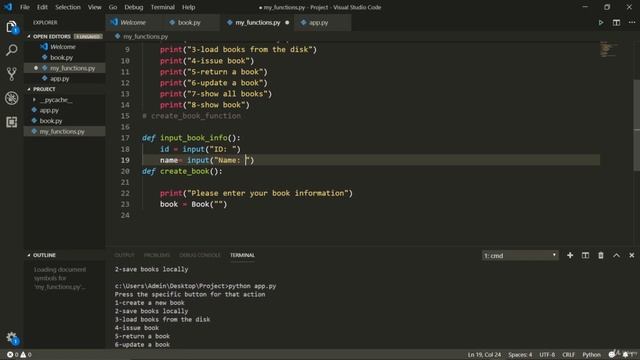Click the warnings count in status bar
The width and height of the screenshot is (640, 360).
[x=26, y=355]
